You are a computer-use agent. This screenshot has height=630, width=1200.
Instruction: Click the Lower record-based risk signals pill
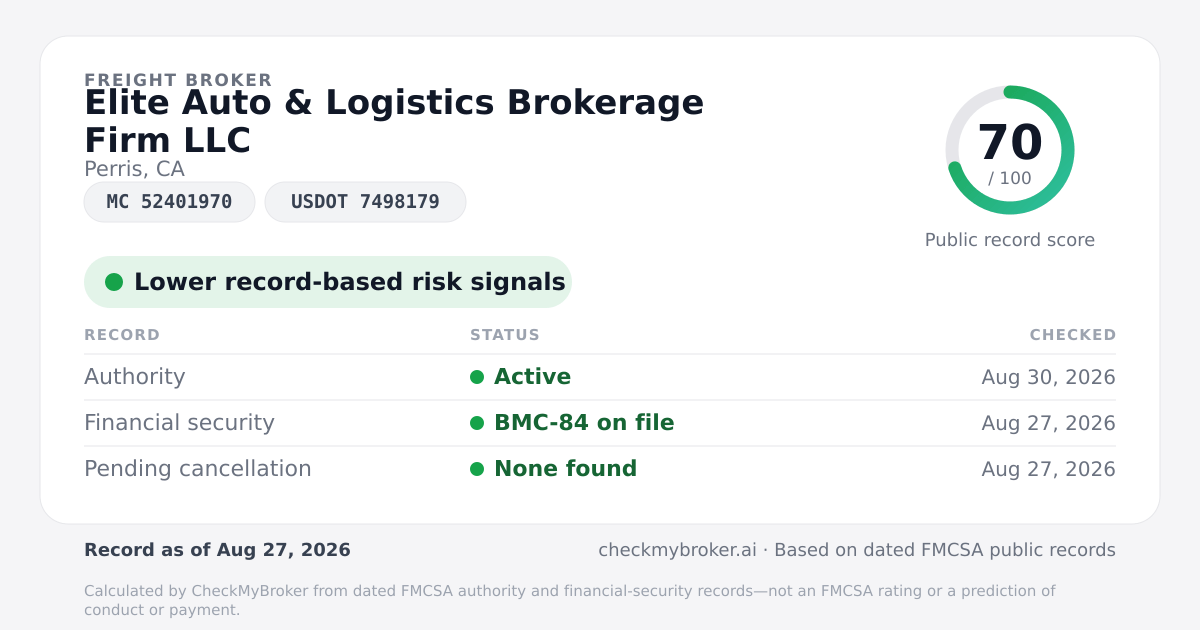[x=328, y=282]
